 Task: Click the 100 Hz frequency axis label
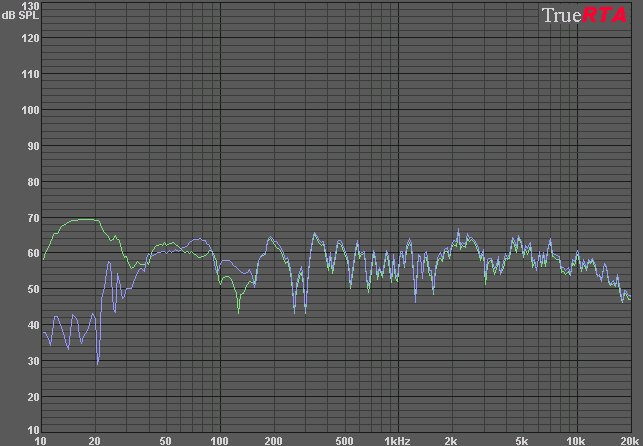(x=219, y=440)
